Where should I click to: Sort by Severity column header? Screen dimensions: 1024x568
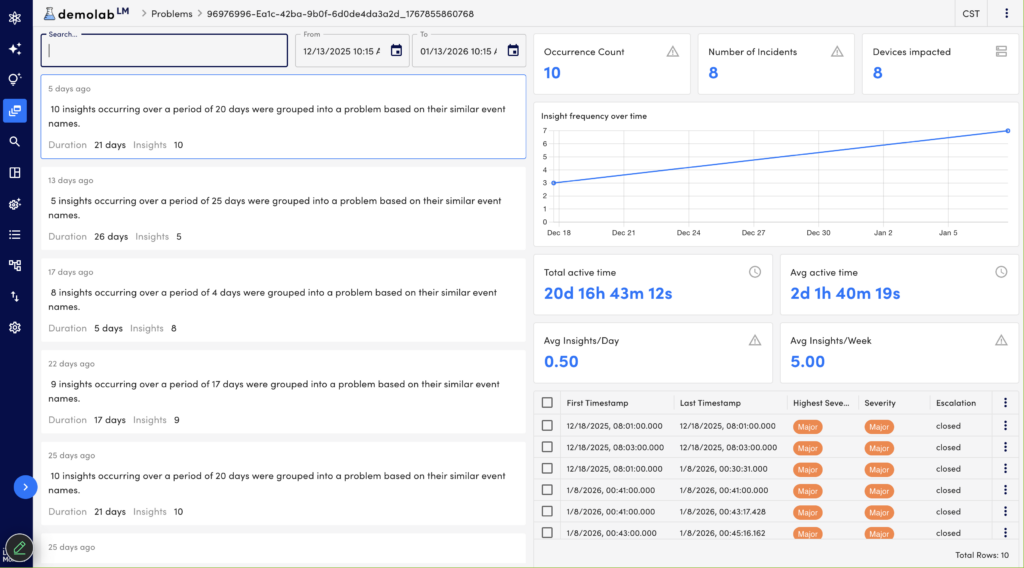[x=880, y=403]
